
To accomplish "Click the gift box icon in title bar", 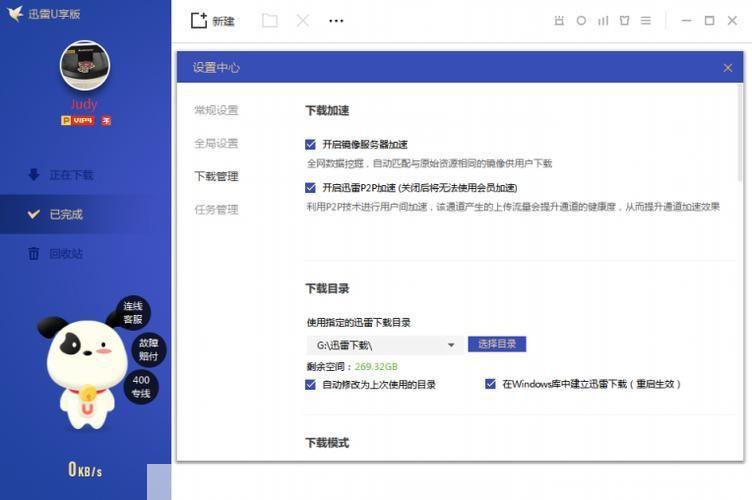I will (559, 21).
